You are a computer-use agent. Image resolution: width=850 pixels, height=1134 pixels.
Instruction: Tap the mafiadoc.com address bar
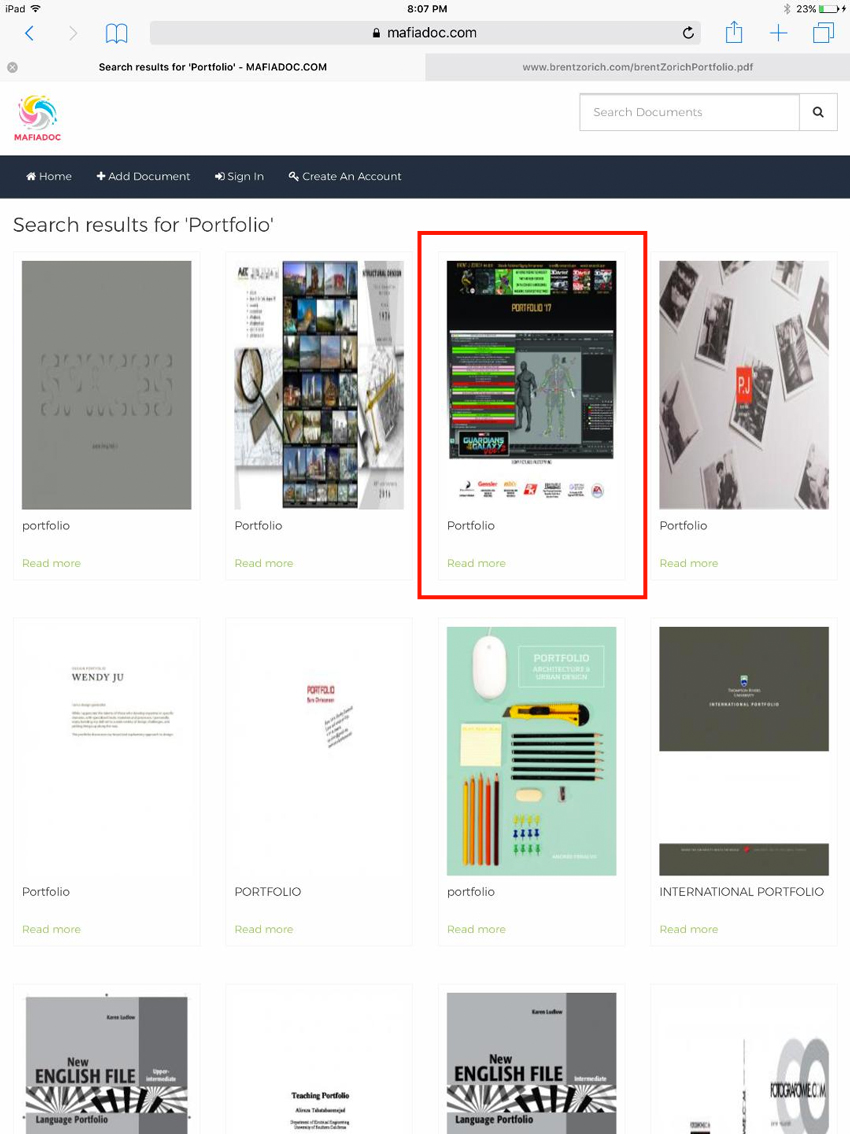[x=425, y=33]
